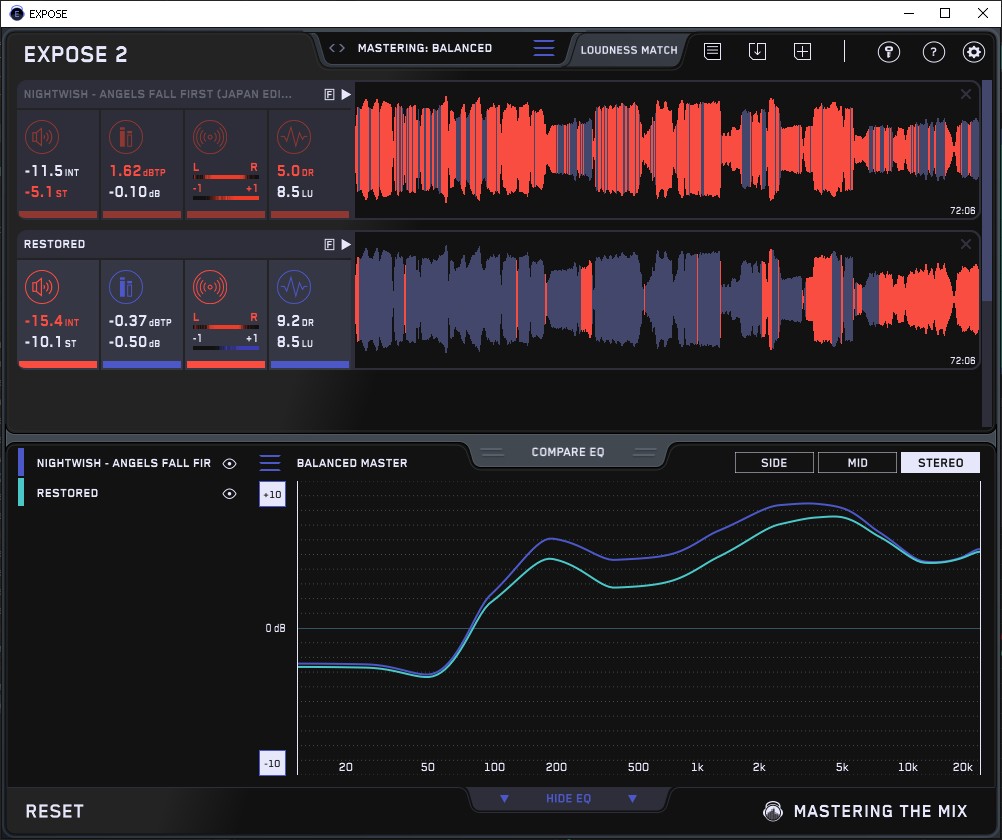Open the report notes icon in top toolbar

712,51
